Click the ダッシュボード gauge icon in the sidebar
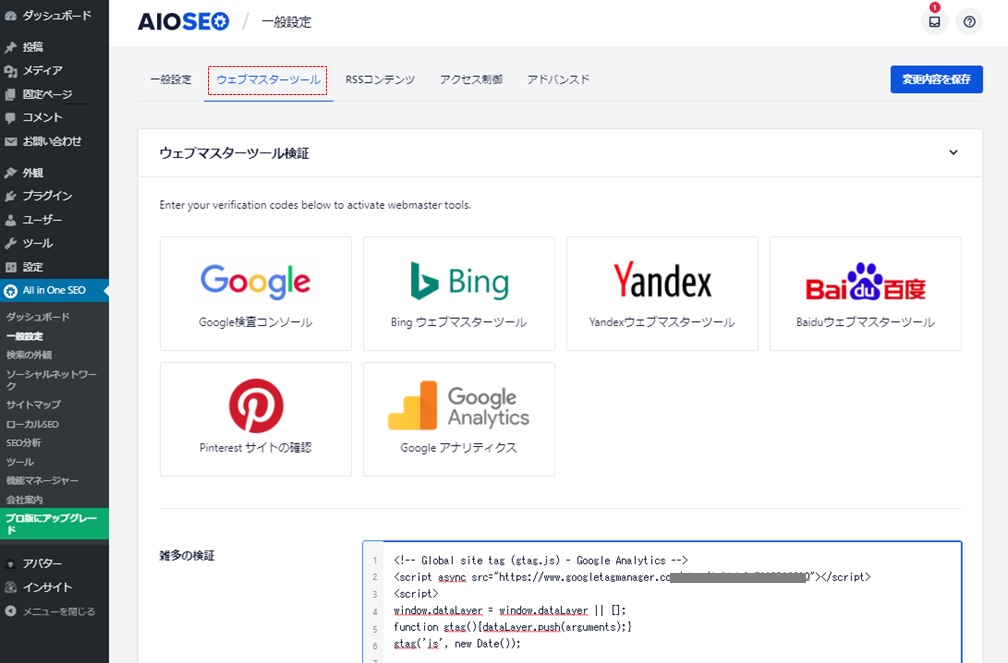Screen dimensions: 1008x663 [x=10, y=15]
